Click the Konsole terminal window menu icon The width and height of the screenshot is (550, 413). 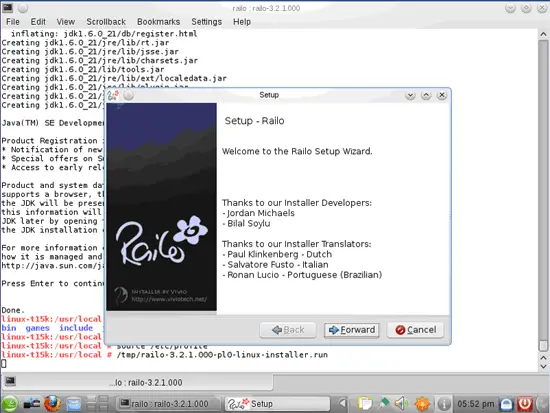(x=7, y=8)
